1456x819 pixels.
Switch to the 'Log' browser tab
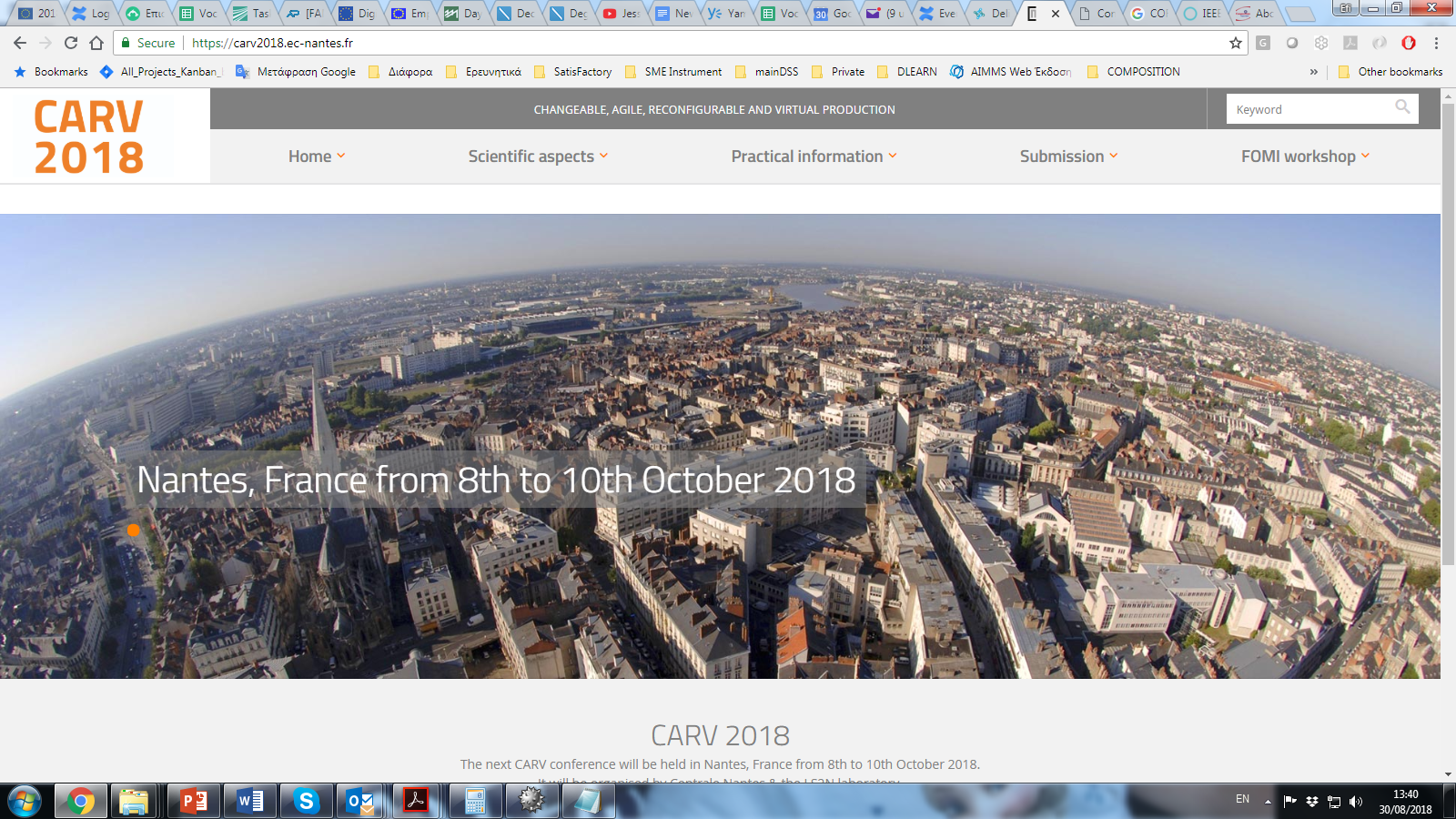tap(92, 14)
